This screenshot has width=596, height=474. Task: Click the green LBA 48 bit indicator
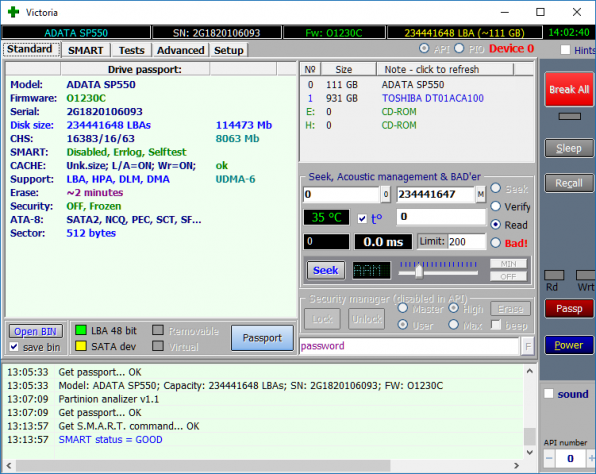pyautogui.click(x=81, y=330)
